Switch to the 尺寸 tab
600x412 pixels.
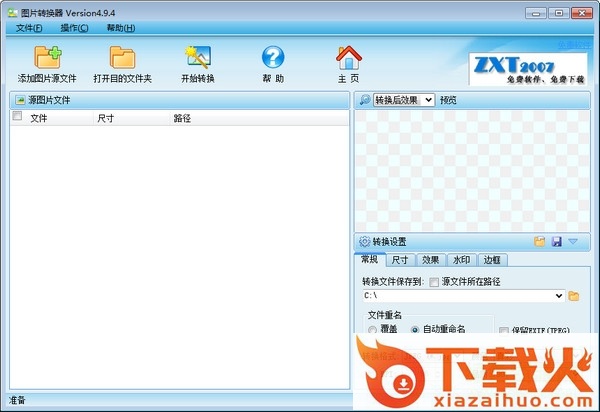[x=399, y=260]
